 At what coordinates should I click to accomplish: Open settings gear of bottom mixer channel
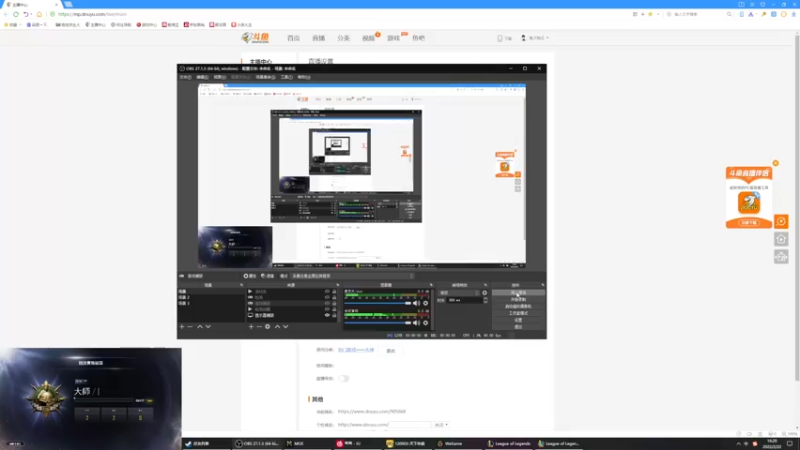pos(426,322)
